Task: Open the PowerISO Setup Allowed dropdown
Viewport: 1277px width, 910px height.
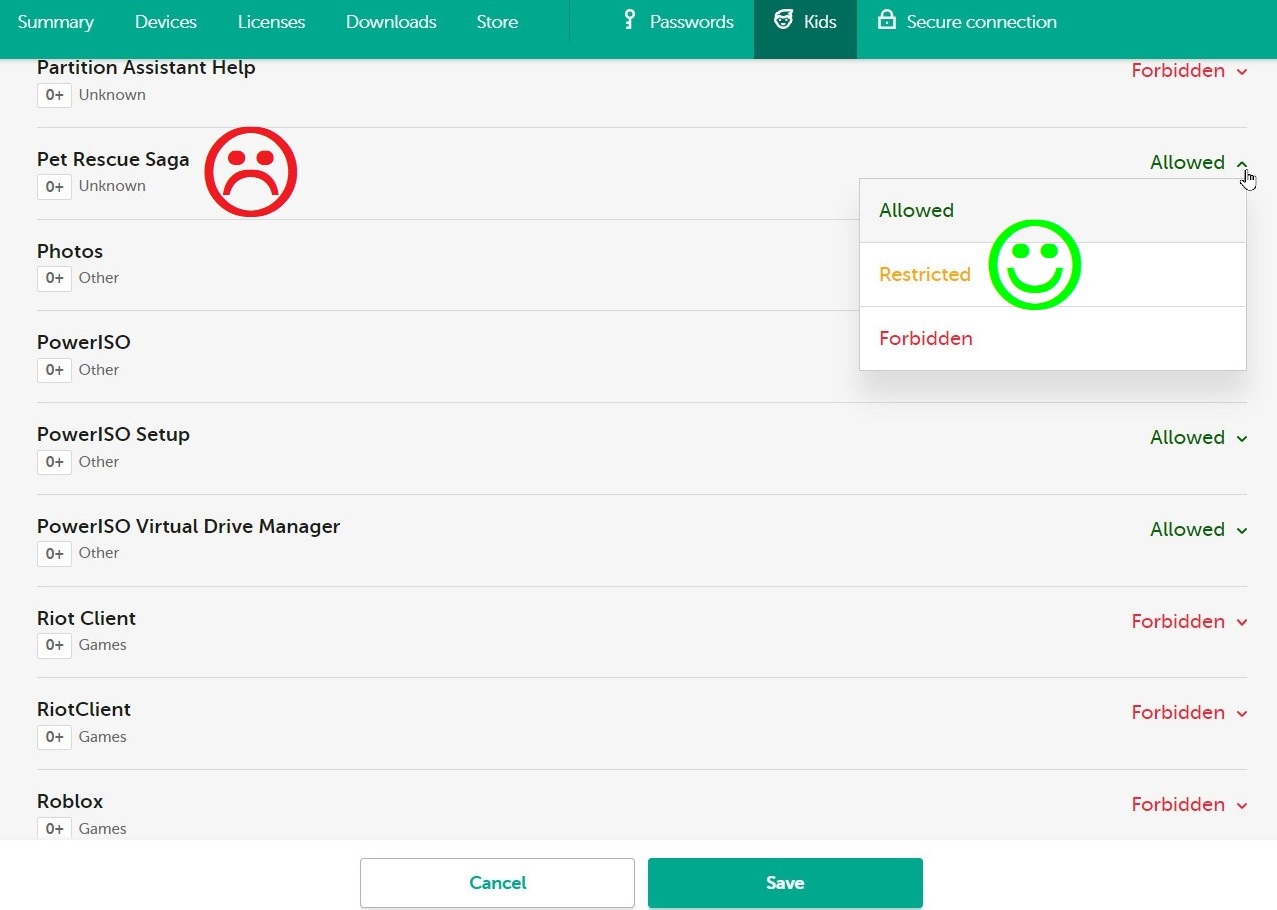Action: [x=1199, y=438]
